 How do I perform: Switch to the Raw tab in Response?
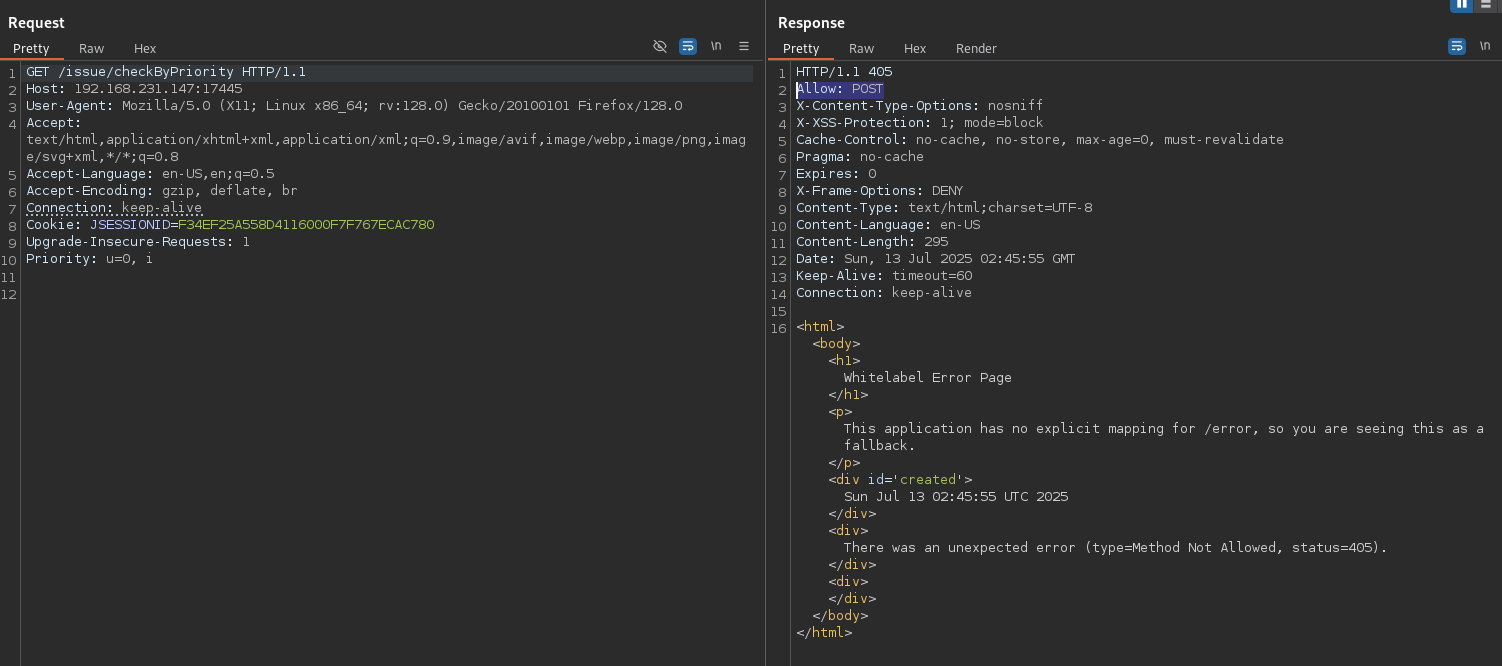pyautogui.click(x=861, y=48)
